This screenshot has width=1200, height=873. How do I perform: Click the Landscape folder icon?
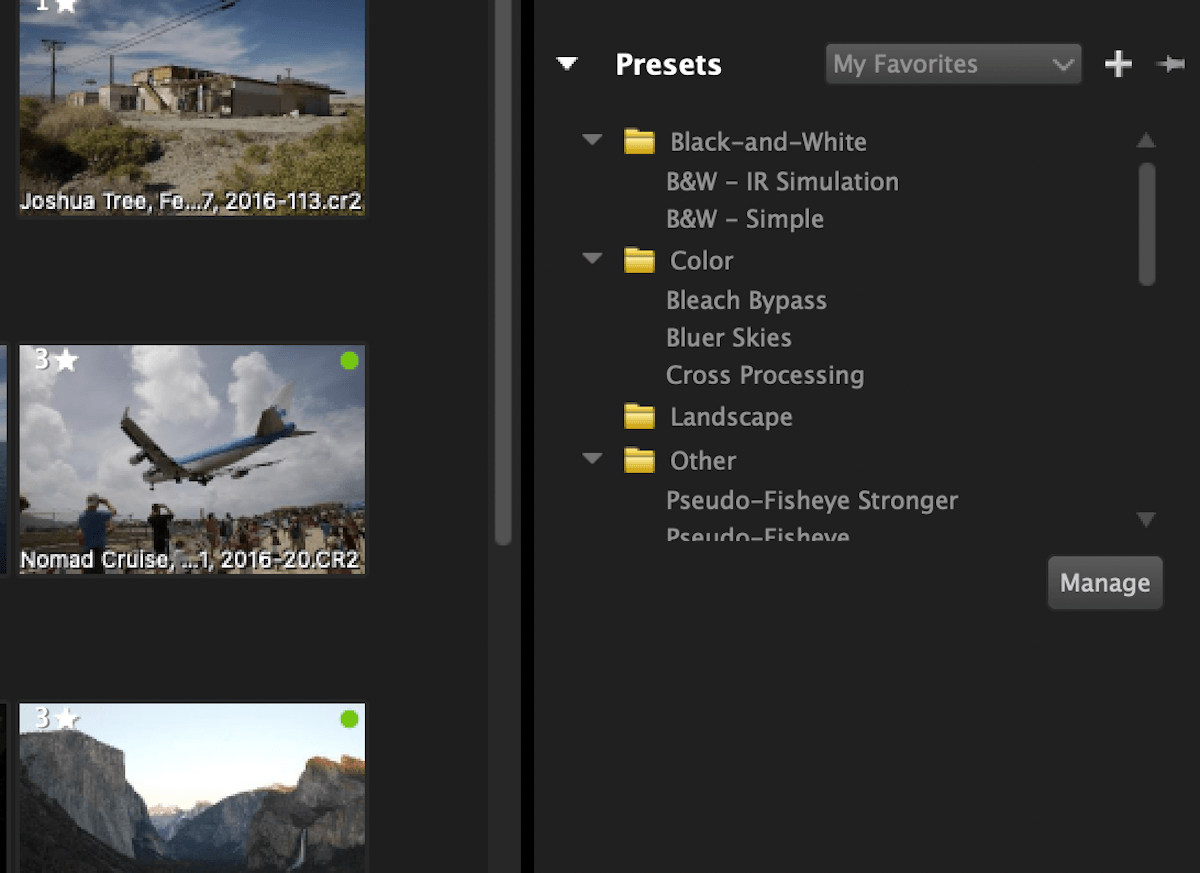tap(640, 416)
